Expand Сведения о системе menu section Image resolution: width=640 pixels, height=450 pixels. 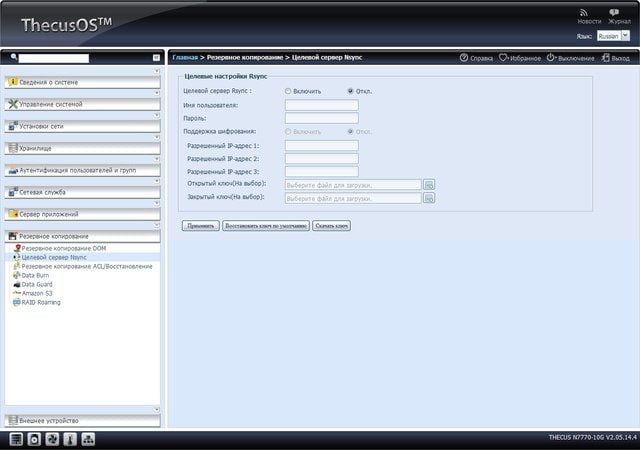82,82
